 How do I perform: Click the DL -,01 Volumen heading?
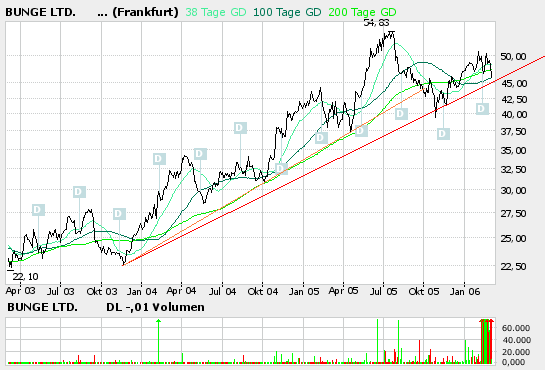pos(155,307)
